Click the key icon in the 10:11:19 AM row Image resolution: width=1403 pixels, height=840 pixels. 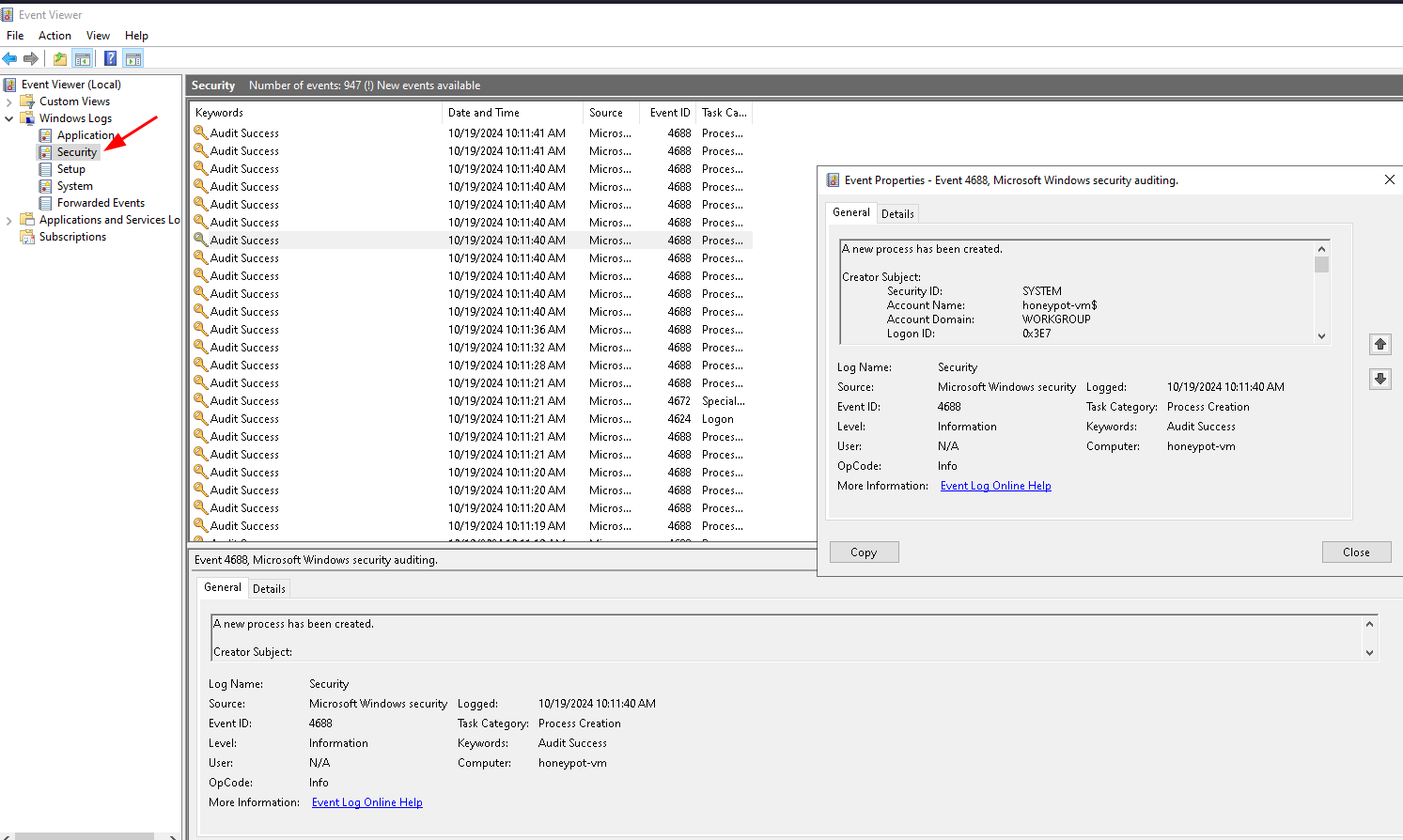200,525
